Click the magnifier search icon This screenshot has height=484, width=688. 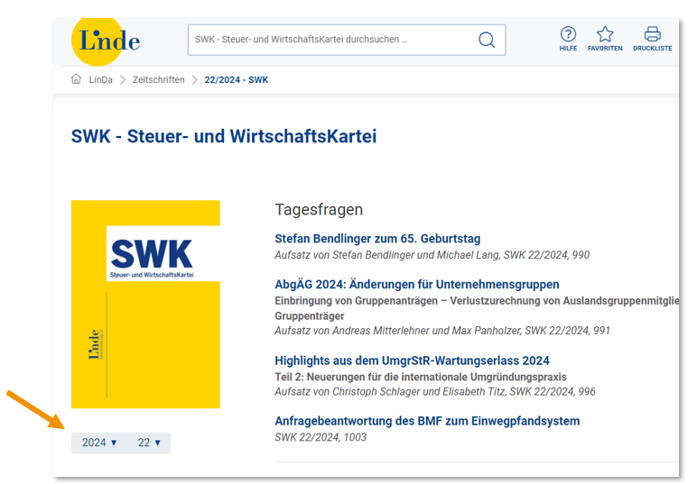[x=486, y=40]
